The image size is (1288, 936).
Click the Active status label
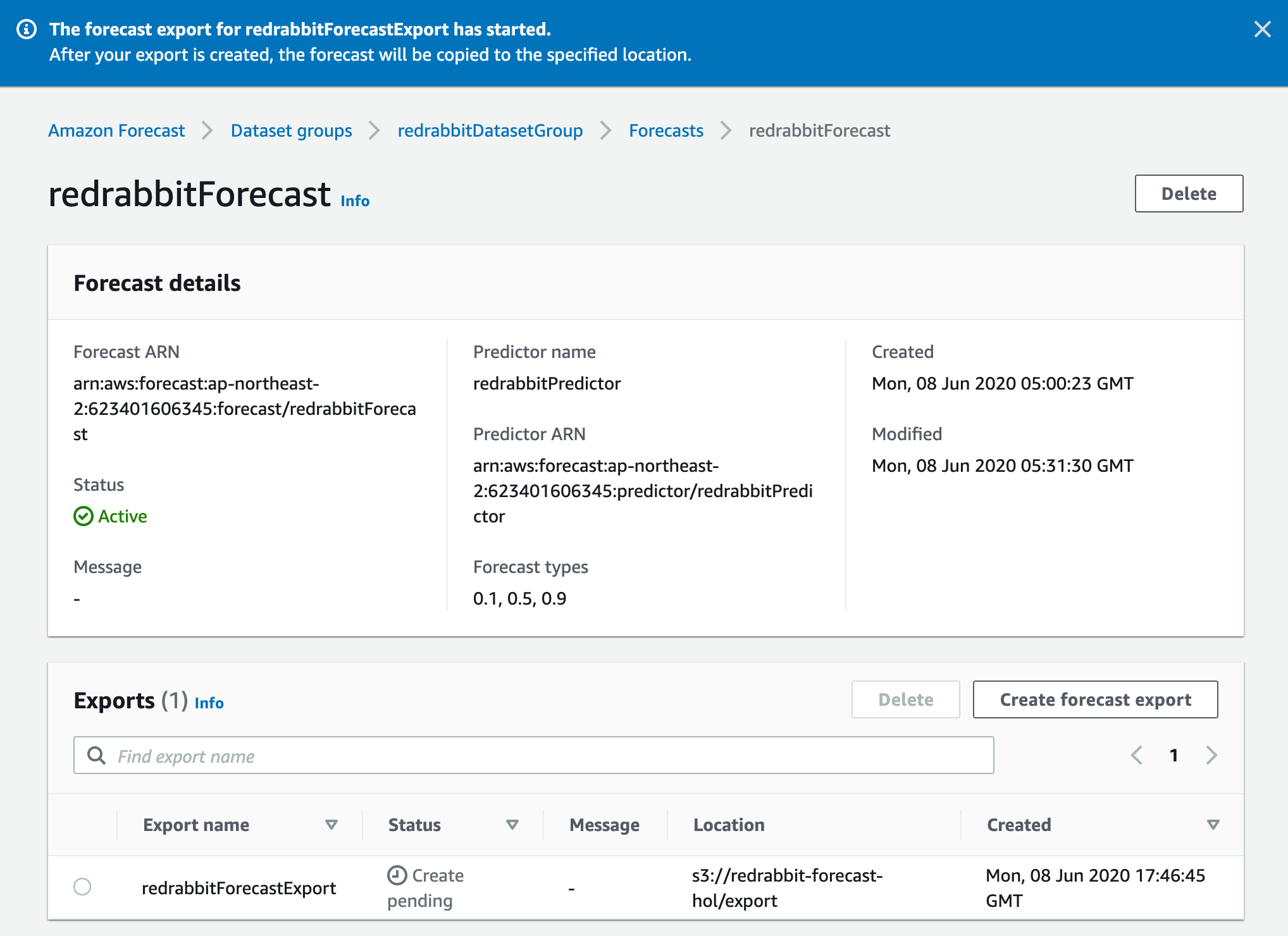(123, 516)
